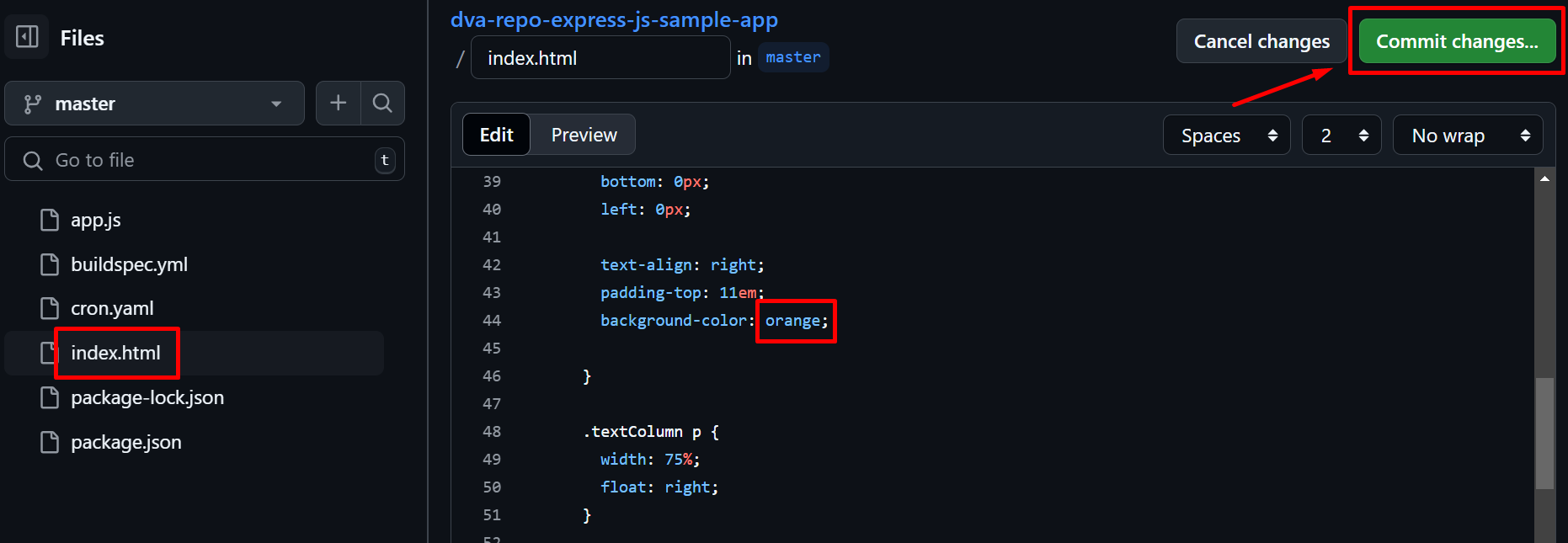Viewport: 1568px width, 543px height.
Task: Select the Edit tab
Action: (x=496, y=135)
